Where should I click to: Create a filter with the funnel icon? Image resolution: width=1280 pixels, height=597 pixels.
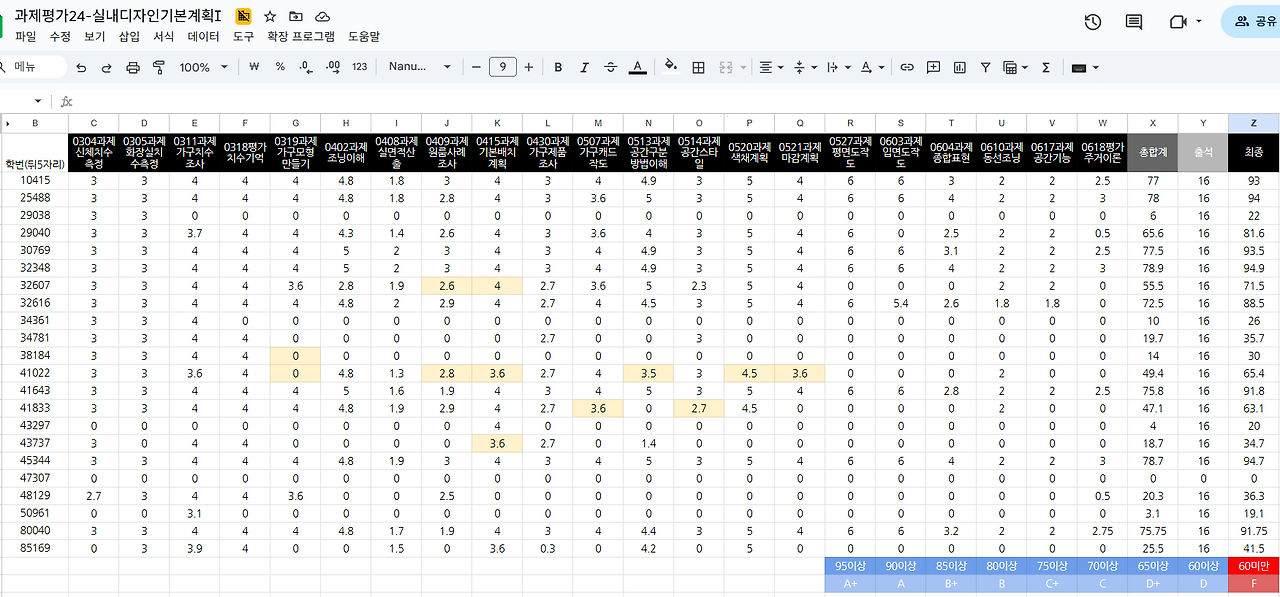tap(984, 67)
